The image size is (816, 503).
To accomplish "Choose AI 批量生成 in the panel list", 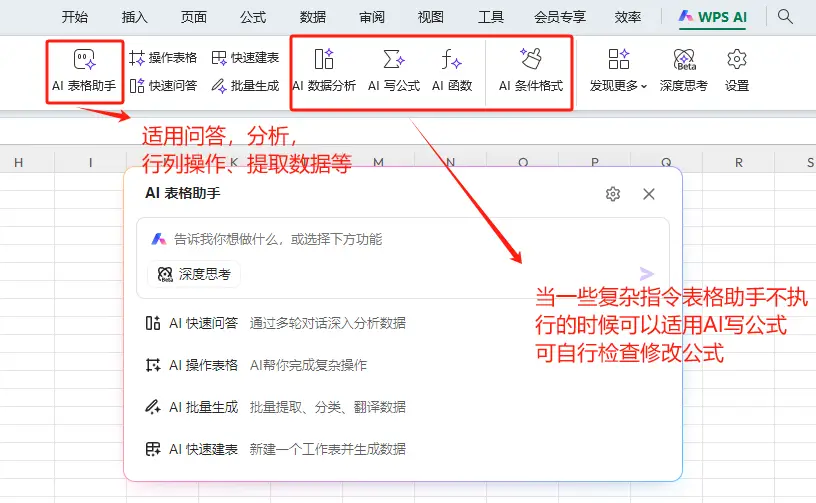I will (x=275, y=407).
